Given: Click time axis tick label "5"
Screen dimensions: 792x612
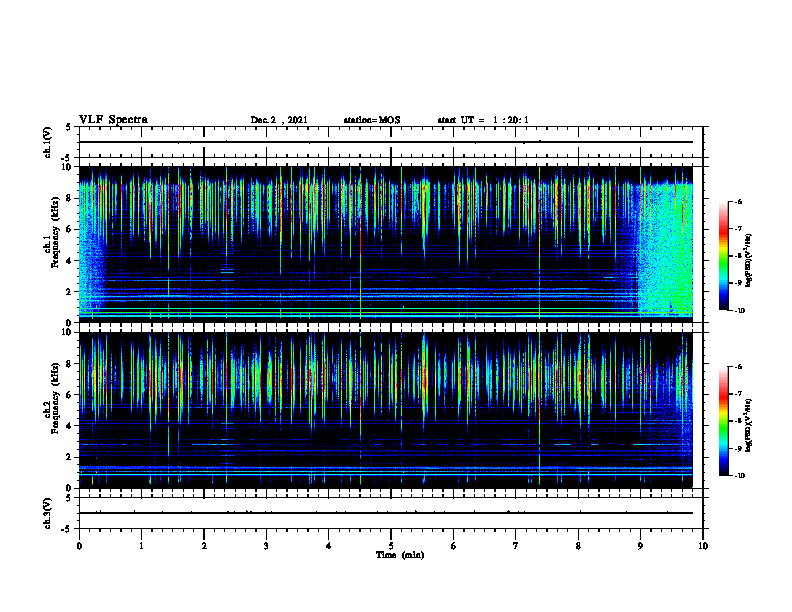Looking at the screenshot, I should [391, 546].
